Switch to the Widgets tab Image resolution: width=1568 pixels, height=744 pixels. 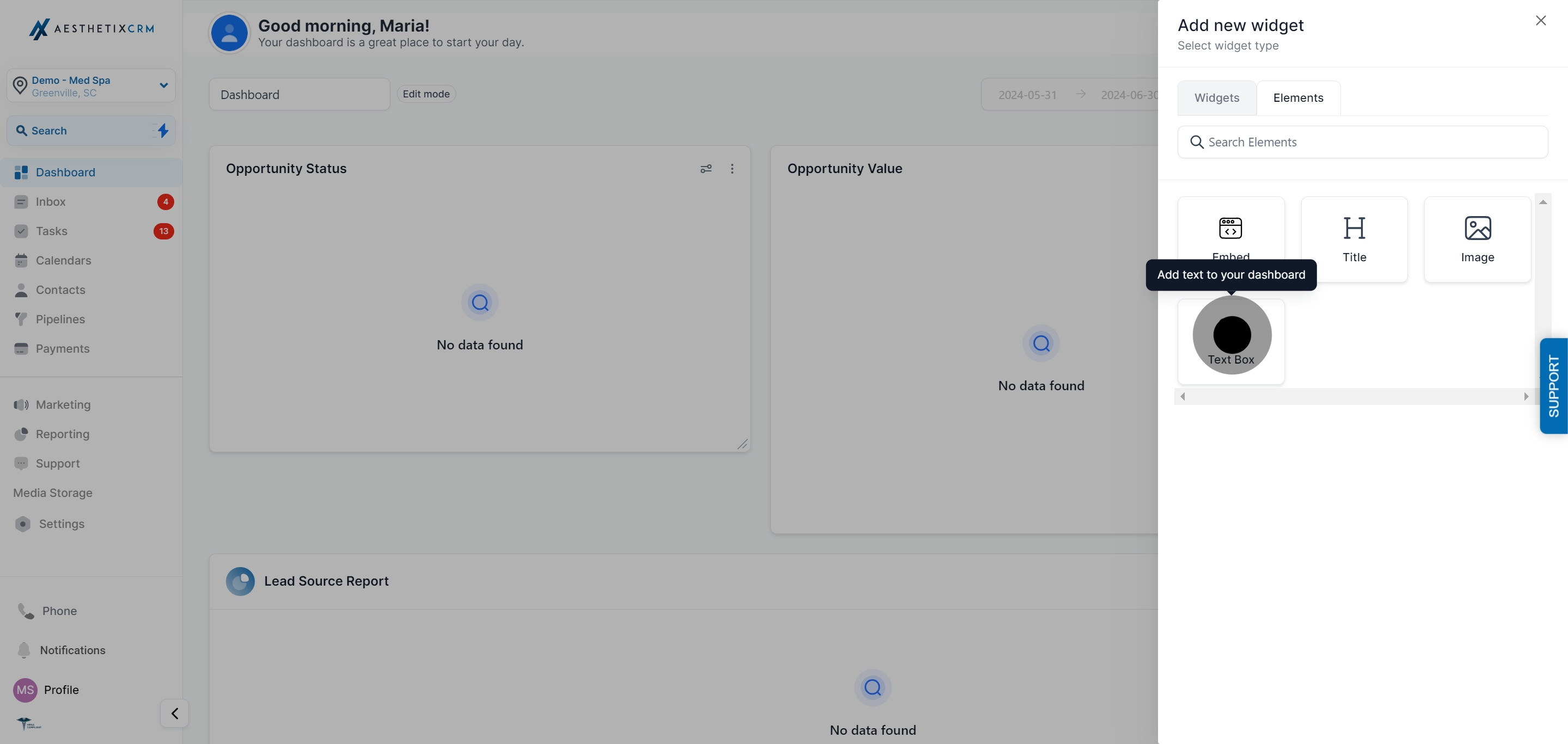[x=1216, y=98]
